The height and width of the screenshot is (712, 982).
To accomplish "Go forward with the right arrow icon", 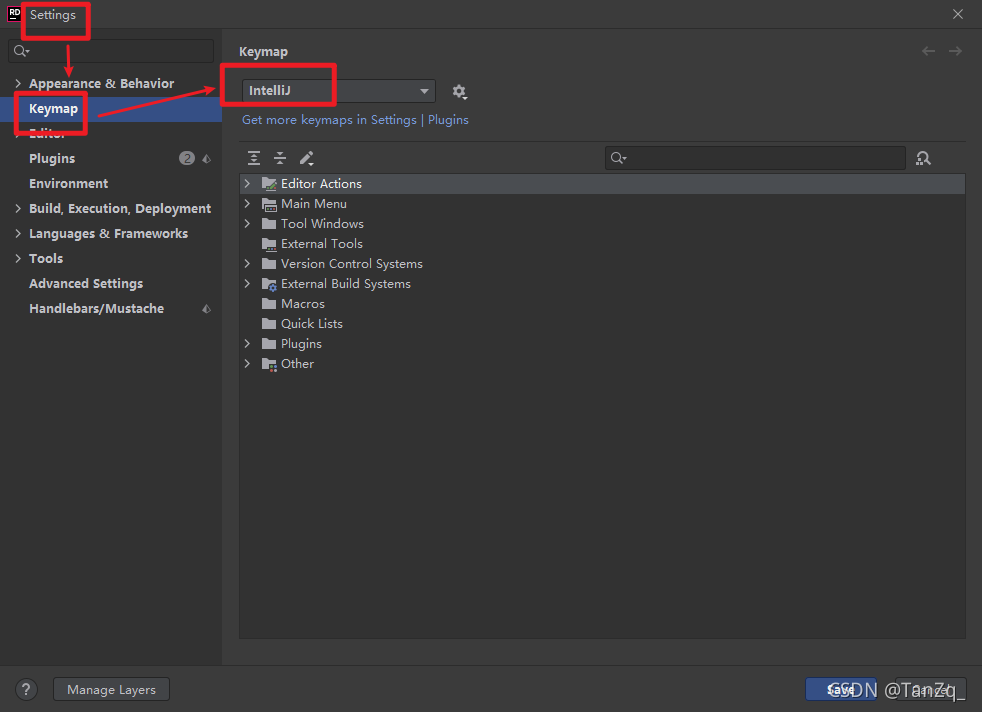I will point(954,51).
